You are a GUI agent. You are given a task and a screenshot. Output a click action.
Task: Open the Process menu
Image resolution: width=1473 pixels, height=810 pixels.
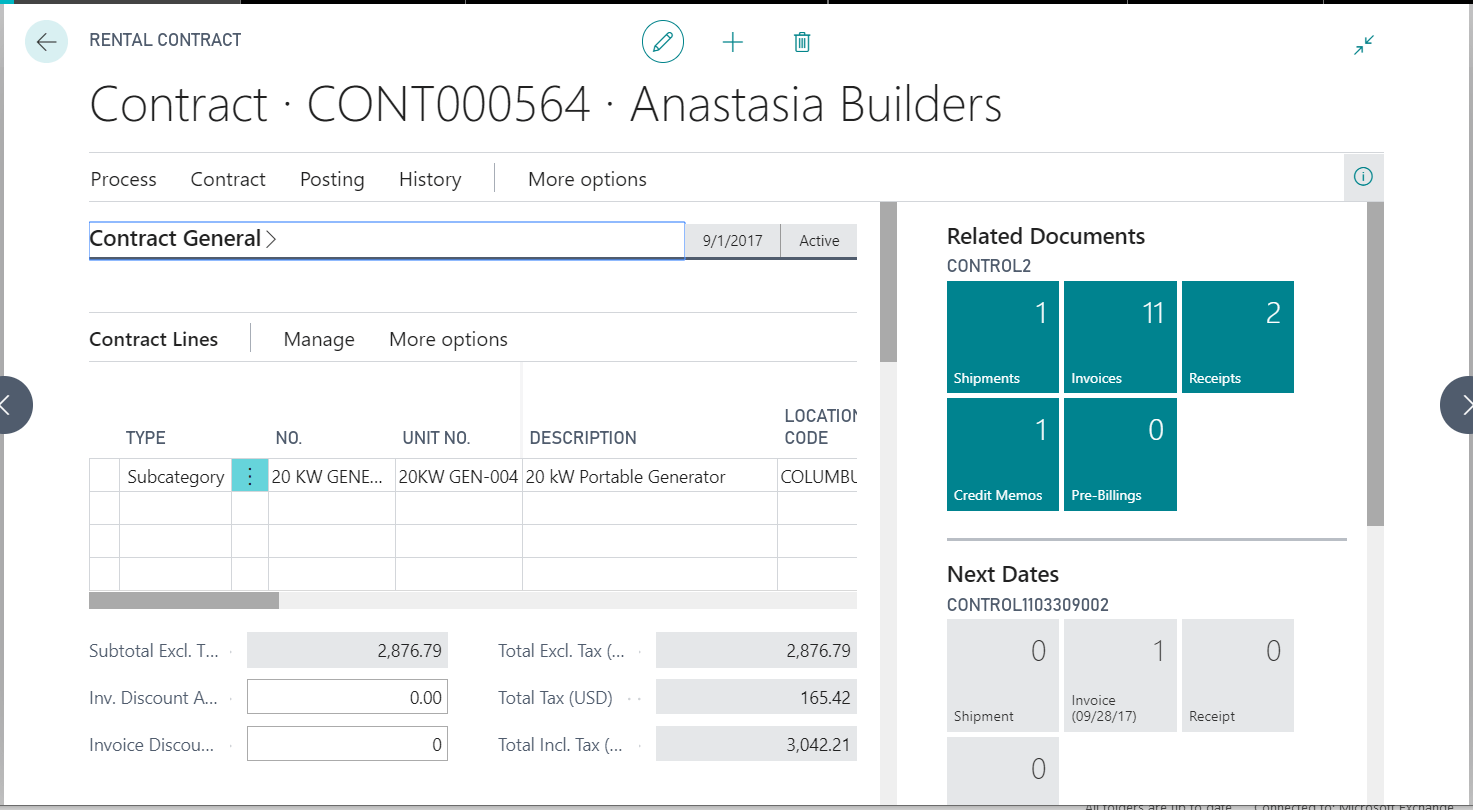pos(123,179)
